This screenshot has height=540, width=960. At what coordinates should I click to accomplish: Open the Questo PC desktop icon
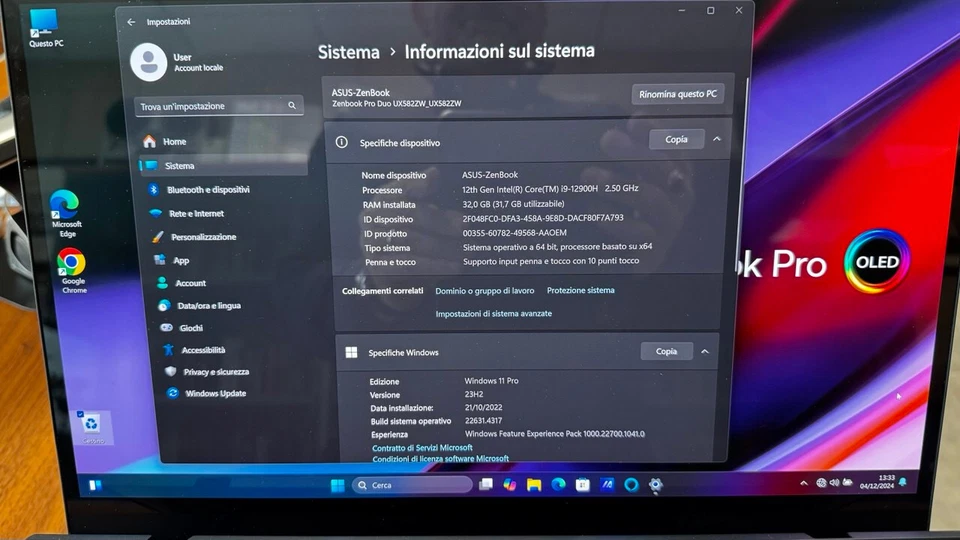pos(44,28)
